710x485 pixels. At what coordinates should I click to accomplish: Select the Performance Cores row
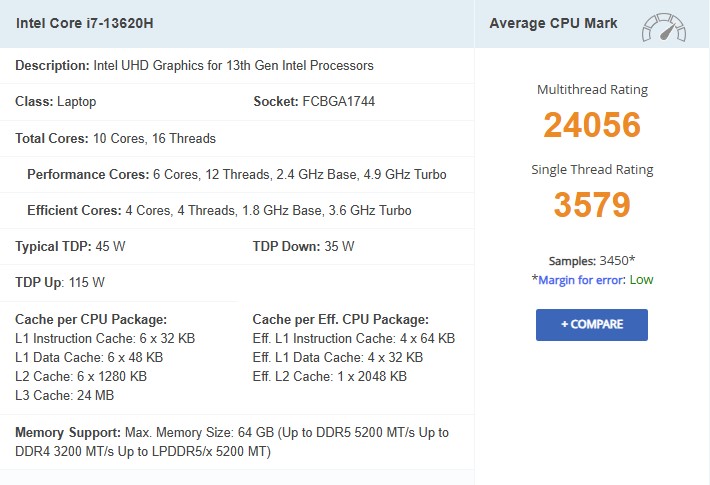[x=236, y=174]
